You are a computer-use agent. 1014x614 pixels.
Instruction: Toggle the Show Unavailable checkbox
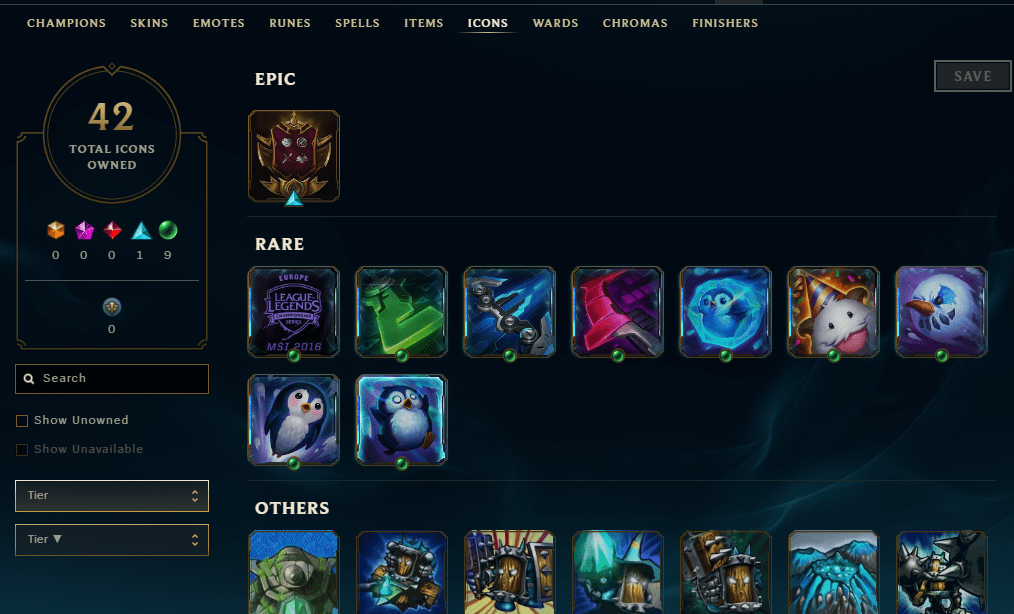[x=22, y=450]
